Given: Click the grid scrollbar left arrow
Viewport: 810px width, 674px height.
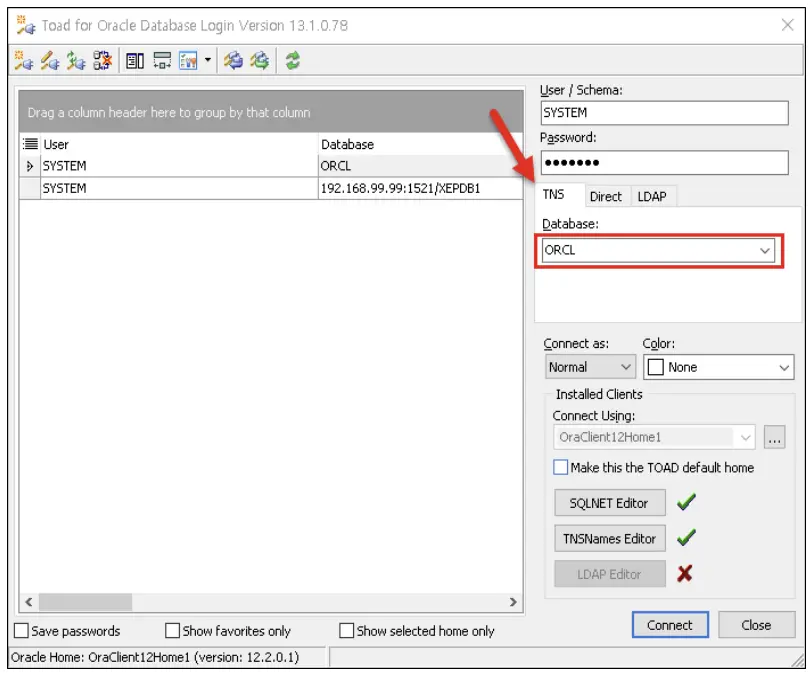Looking at the screenshot, I should coord(29,602).
